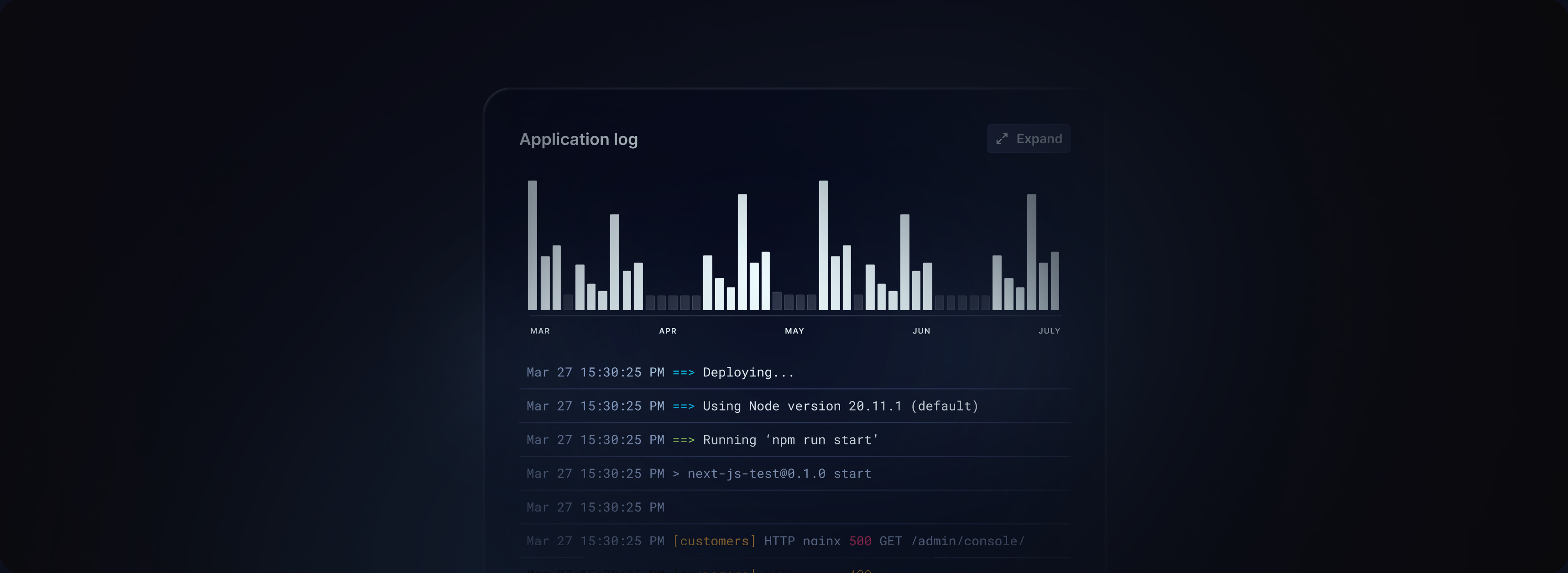Click the '/admin/console/' path

click(x=968, y=541)
